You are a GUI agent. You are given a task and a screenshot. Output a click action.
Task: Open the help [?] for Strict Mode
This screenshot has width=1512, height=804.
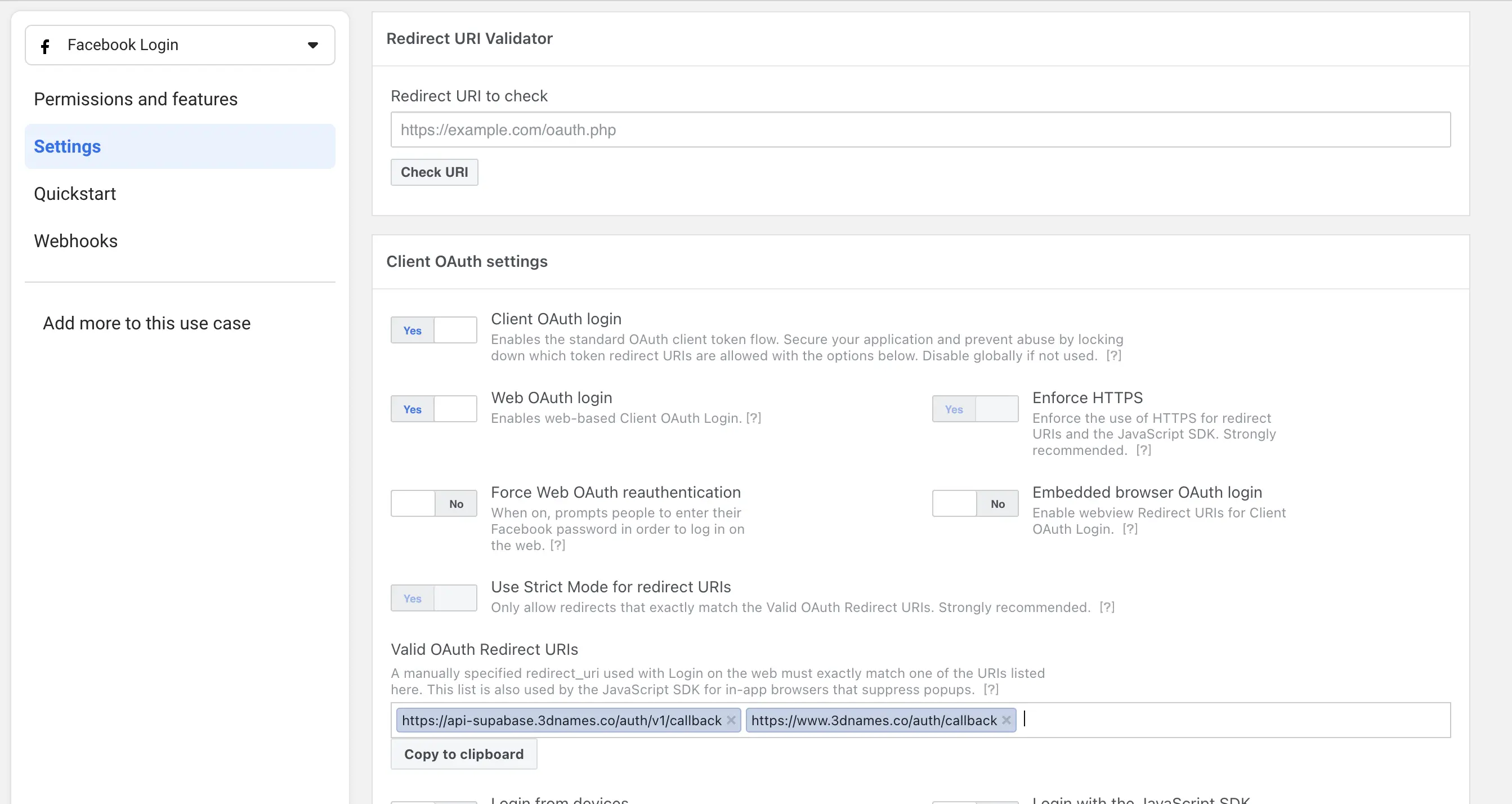tap(1106, 608)
